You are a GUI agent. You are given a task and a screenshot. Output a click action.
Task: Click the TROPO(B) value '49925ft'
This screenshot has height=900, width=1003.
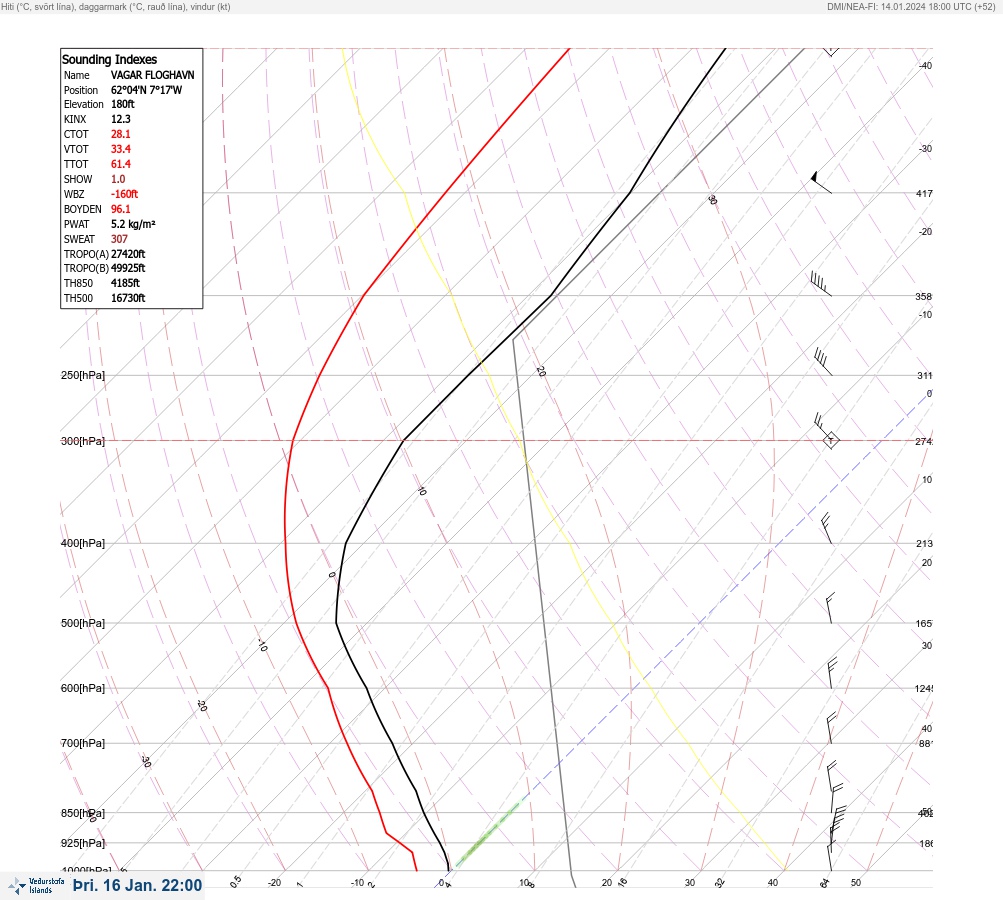[x=128, y=268]
